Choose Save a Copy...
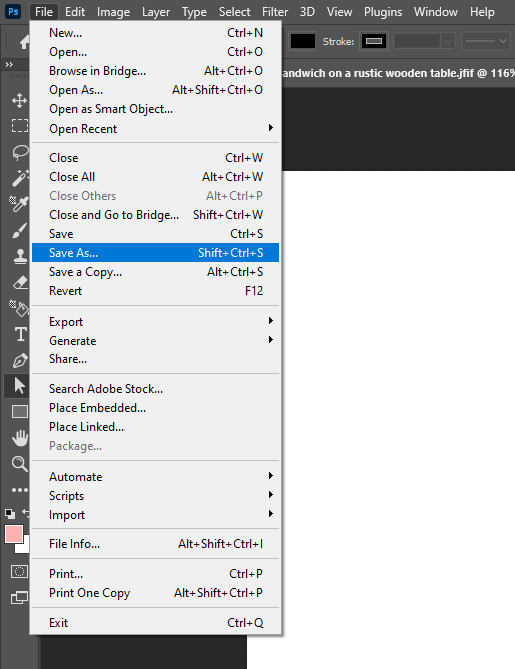The image size is (515, 669). [155, 272]
